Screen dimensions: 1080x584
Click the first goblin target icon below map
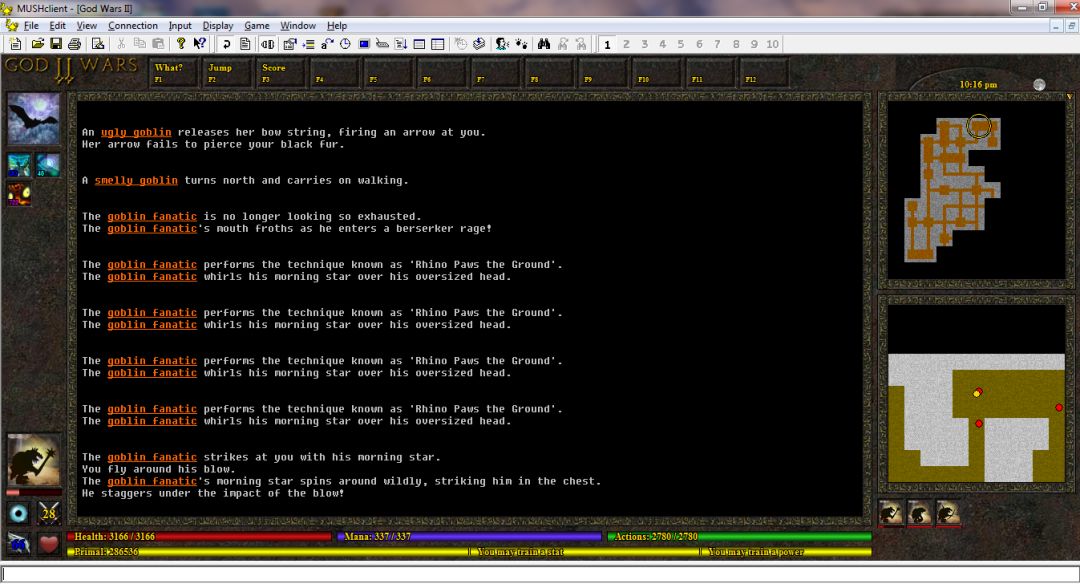[x=891, y=513]
